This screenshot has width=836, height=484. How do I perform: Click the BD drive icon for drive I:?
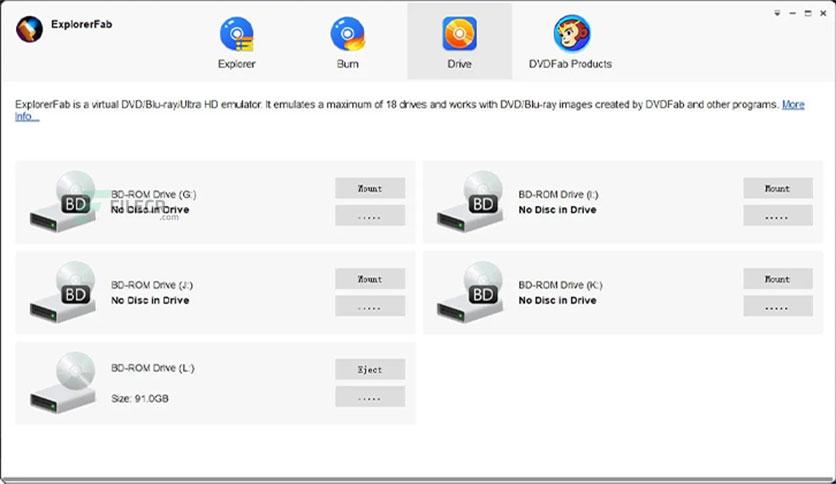click(x=471, y=201)
